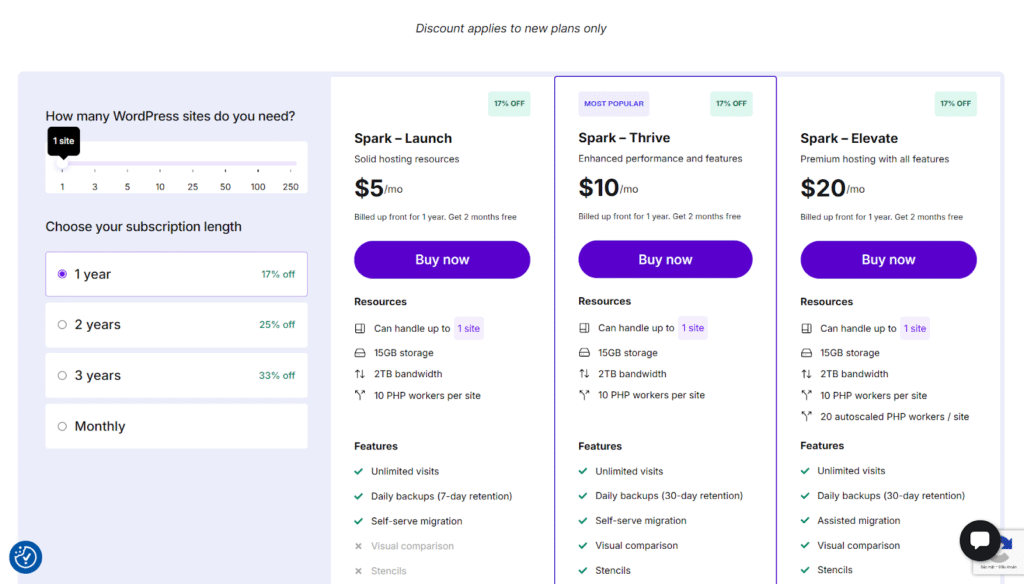This screenshot has width=1024, height=584.
Task: Click the checkmark beside Stencils in Spark – Thrive
Action: 583,571
